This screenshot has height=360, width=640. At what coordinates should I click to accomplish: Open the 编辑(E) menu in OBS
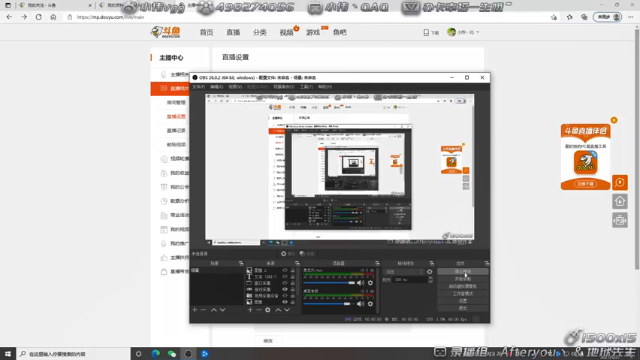[216, 87]
